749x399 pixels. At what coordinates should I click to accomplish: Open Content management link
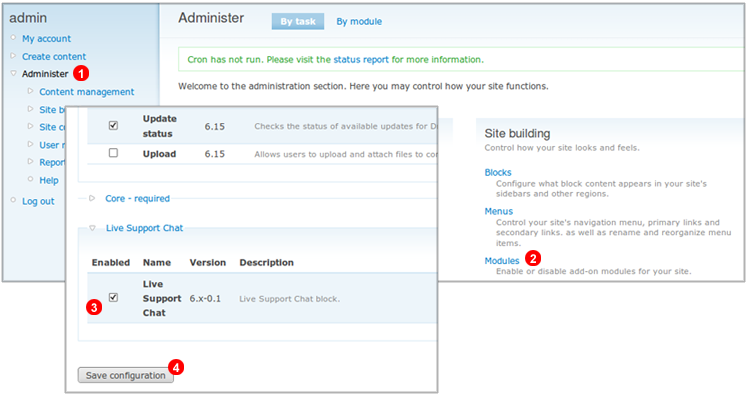click(x=86, y=92)
